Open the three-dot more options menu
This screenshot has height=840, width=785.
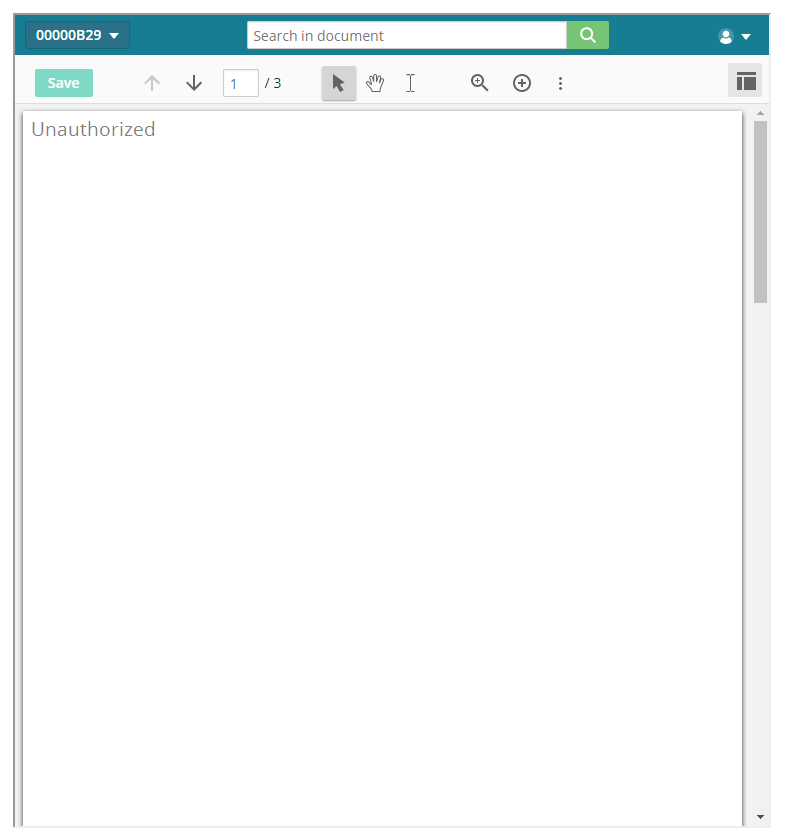pyautogui.click(x=560, y=83)
